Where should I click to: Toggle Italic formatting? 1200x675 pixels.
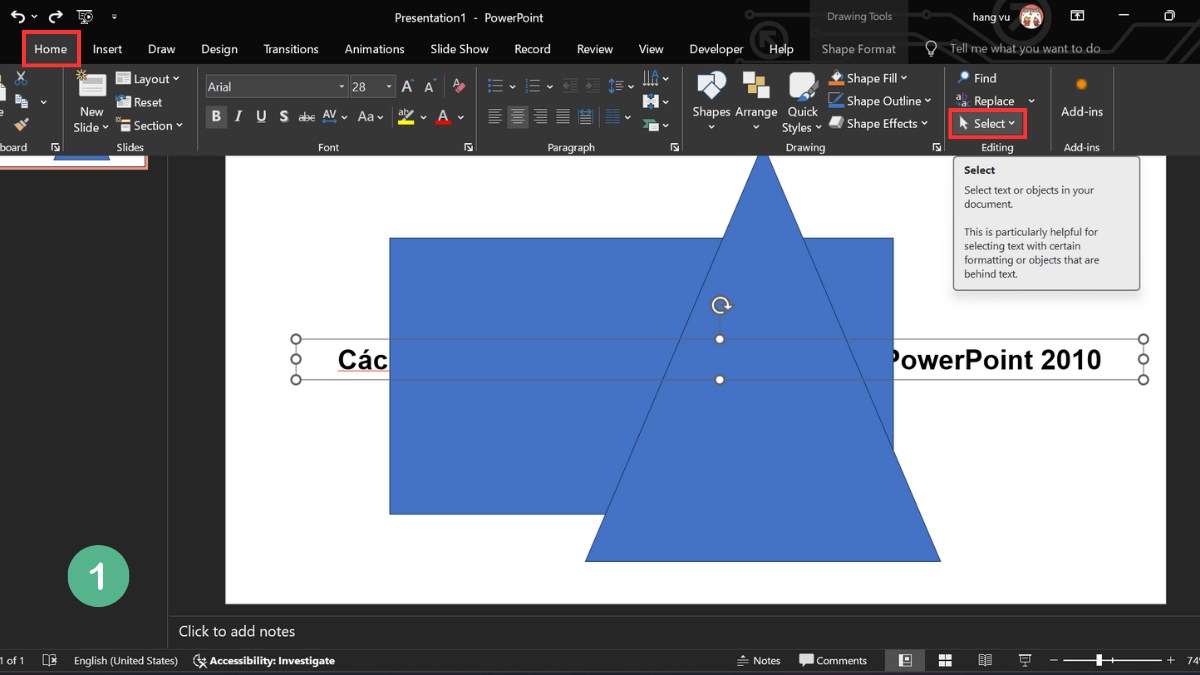(239, 117)
